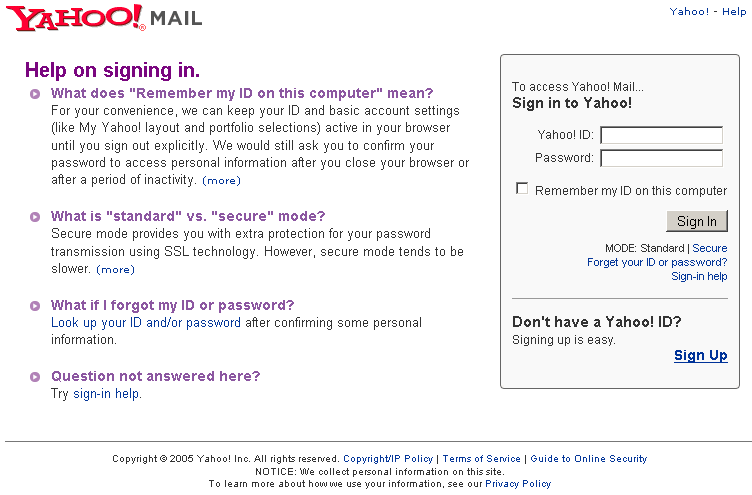This screenshot has width=752, height=495.
Task: Click the bullet icon beside the "standard vs. secure" question
Action: pyautogui.click(x=35, y=217)
